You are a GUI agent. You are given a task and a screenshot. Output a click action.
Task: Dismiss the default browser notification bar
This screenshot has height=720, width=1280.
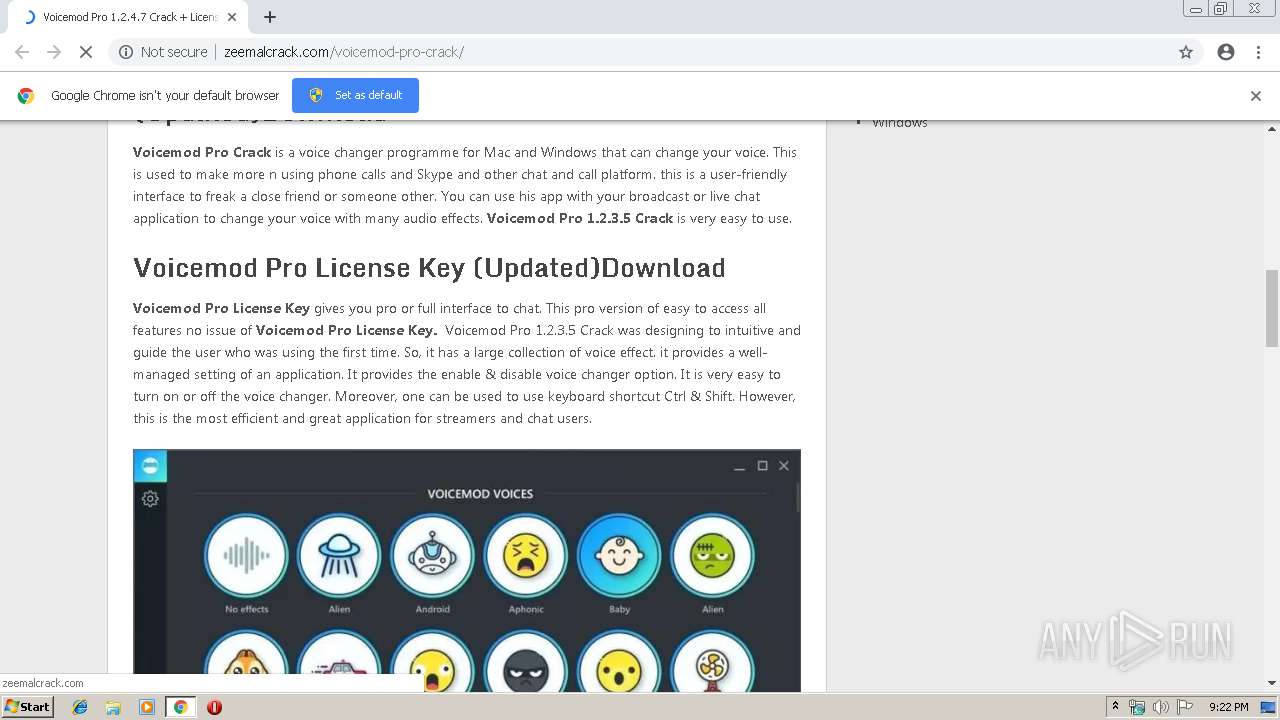coord(1256,96)
